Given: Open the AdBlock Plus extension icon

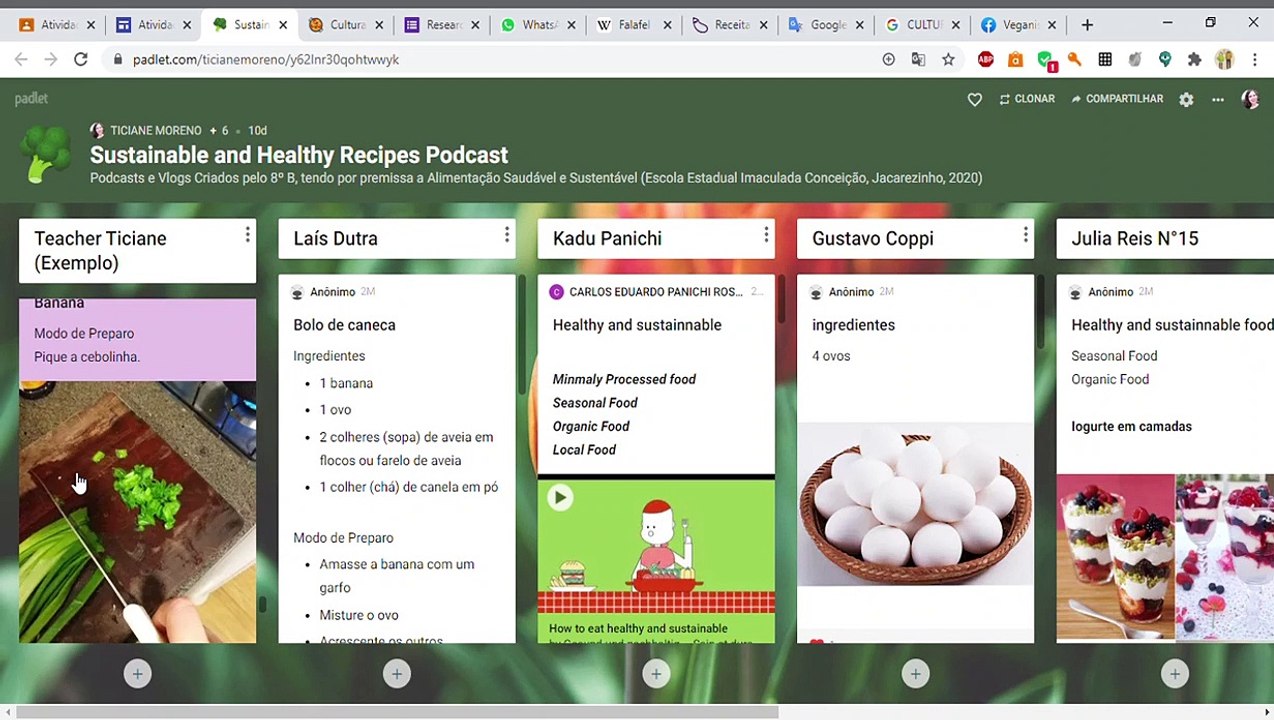Looking at the screenshot, I should 986,60.
